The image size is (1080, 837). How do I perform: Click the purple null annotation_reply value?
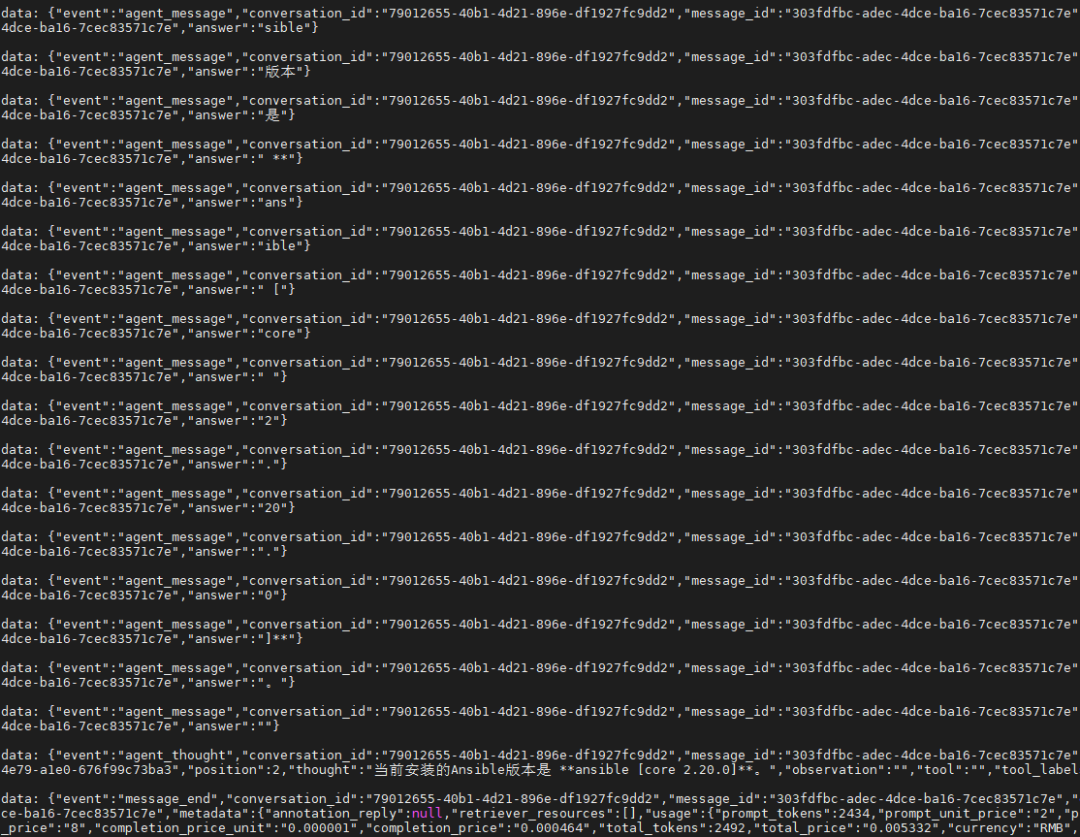tap(426, 814)
